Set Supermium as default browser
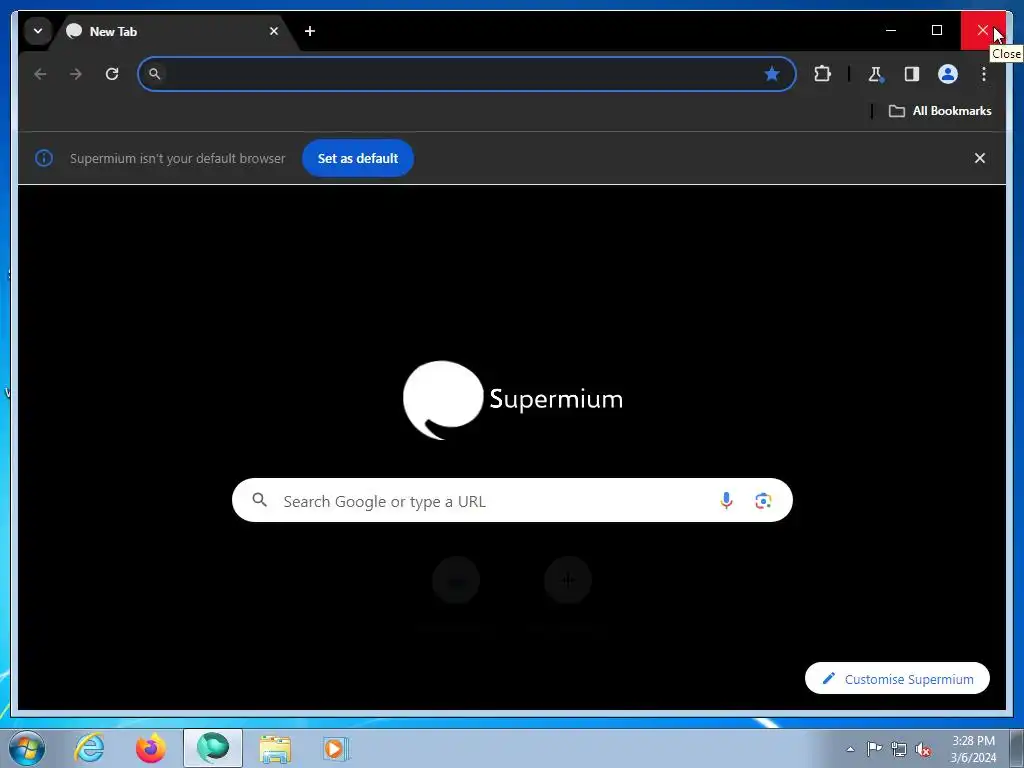The height and width of the screenshot is (768, 1024). click(358, 158)
